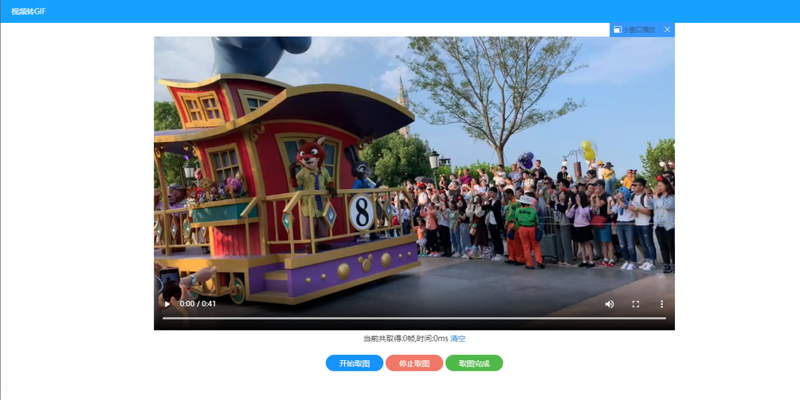Play the video with the play icon
The height and width of the screenshot is (400, 800).
167,304
